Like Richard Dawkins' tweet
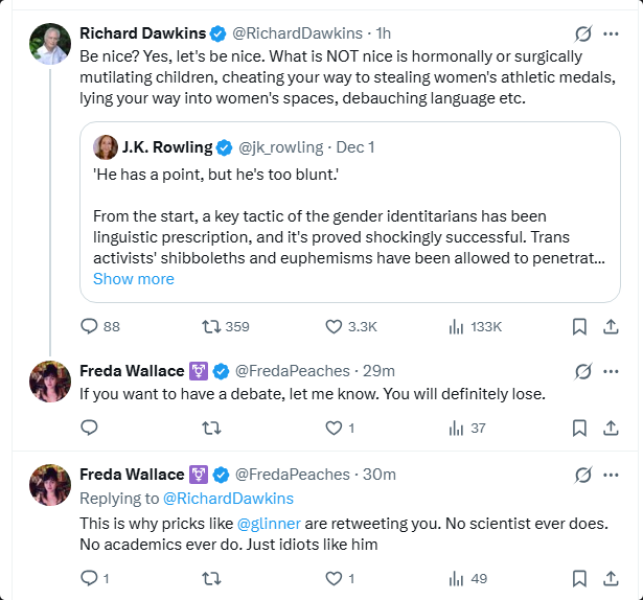This screenshot has width=643, height=600. coord(334,326)
